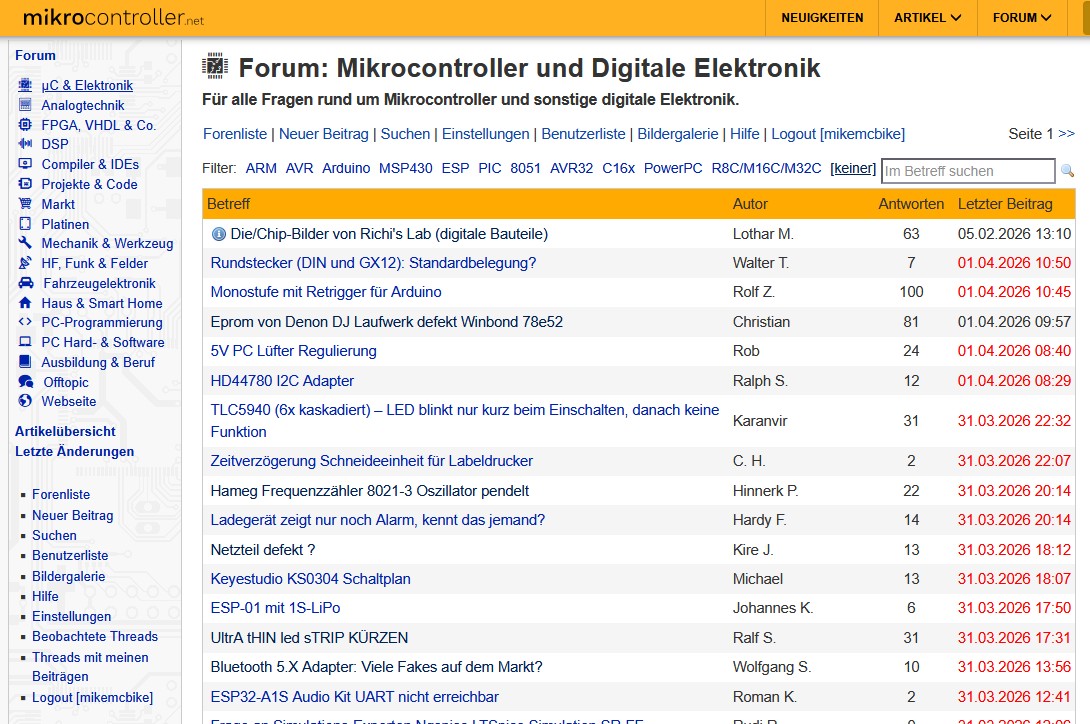Image resolution: width=1090 pixels, height=724 pixels.
Task: Click the search magnifier icon beside subject field
Action: click(x=1067, y=171)
